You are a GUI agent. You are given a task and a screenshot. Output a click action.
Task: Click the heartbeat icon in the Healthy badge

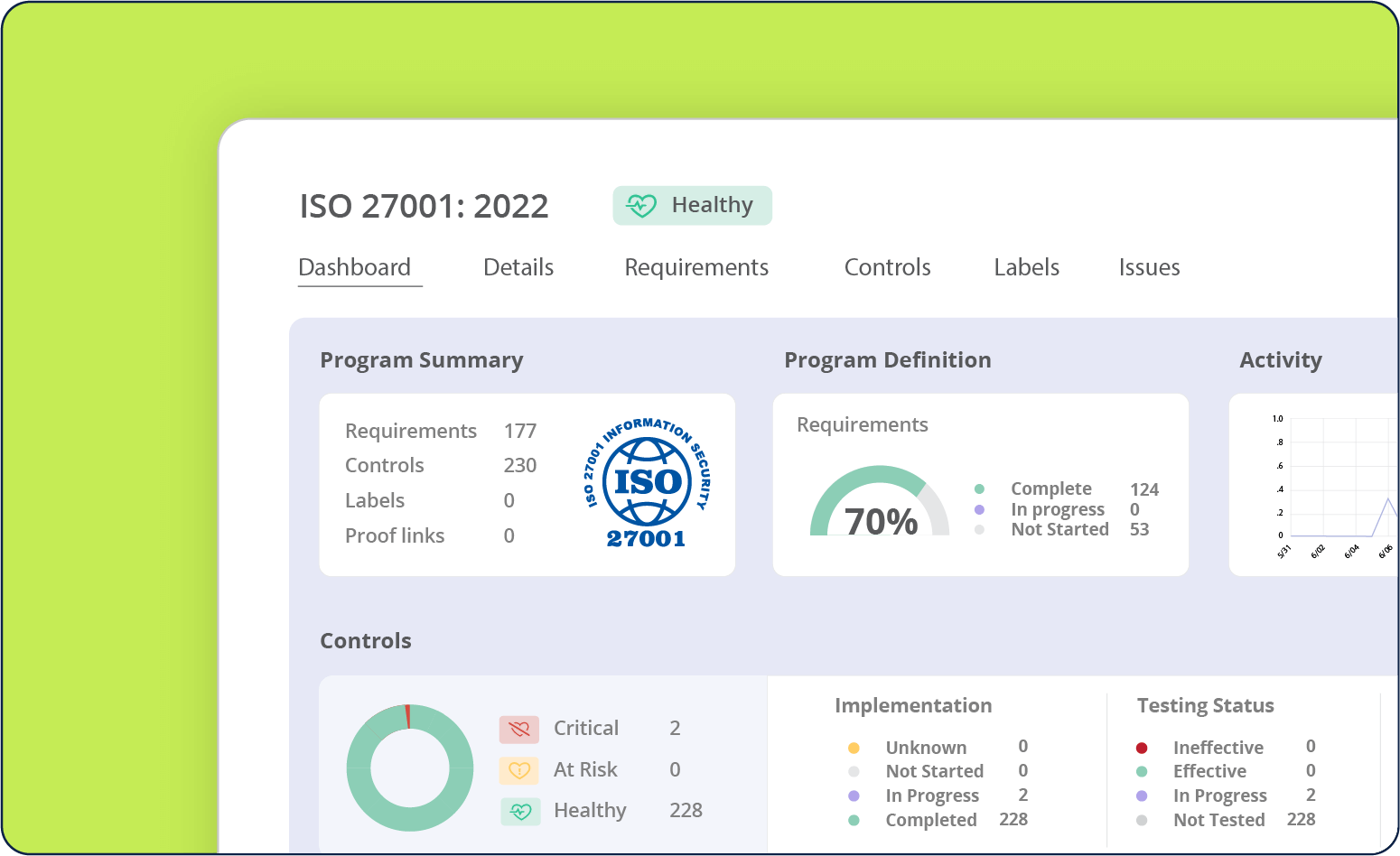(x=641, y=206)
